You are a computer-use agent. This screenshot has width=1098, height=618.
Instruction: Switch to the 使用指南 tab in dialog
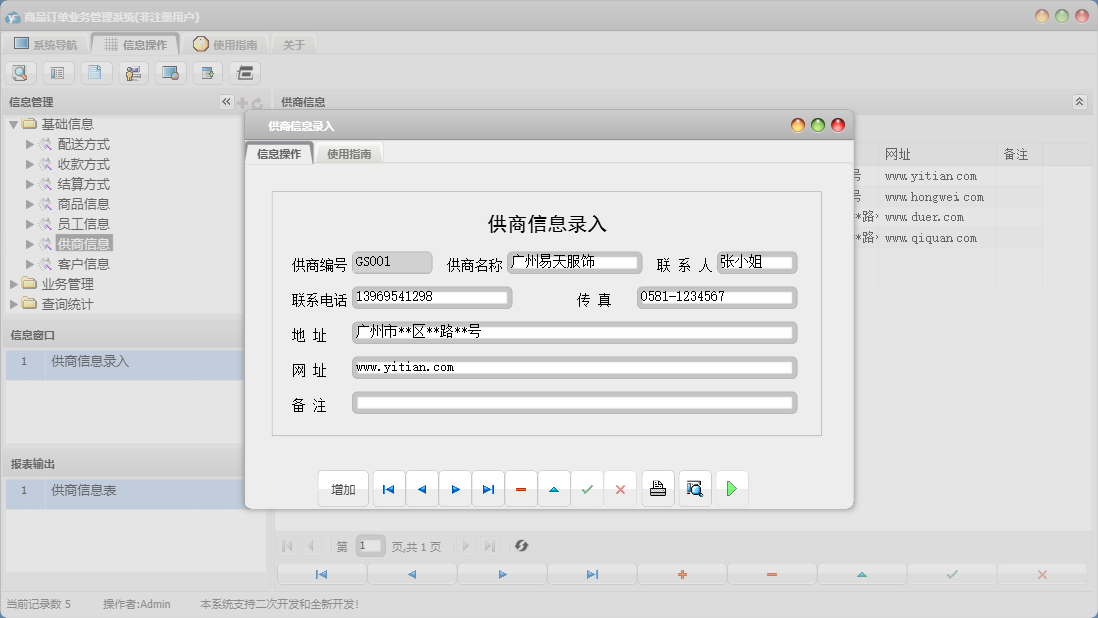click(x=348, y=153)
